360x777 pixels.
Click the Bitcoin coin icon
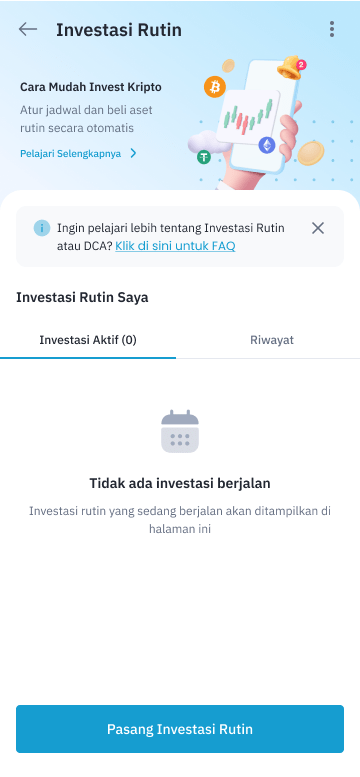pos(215,87)
